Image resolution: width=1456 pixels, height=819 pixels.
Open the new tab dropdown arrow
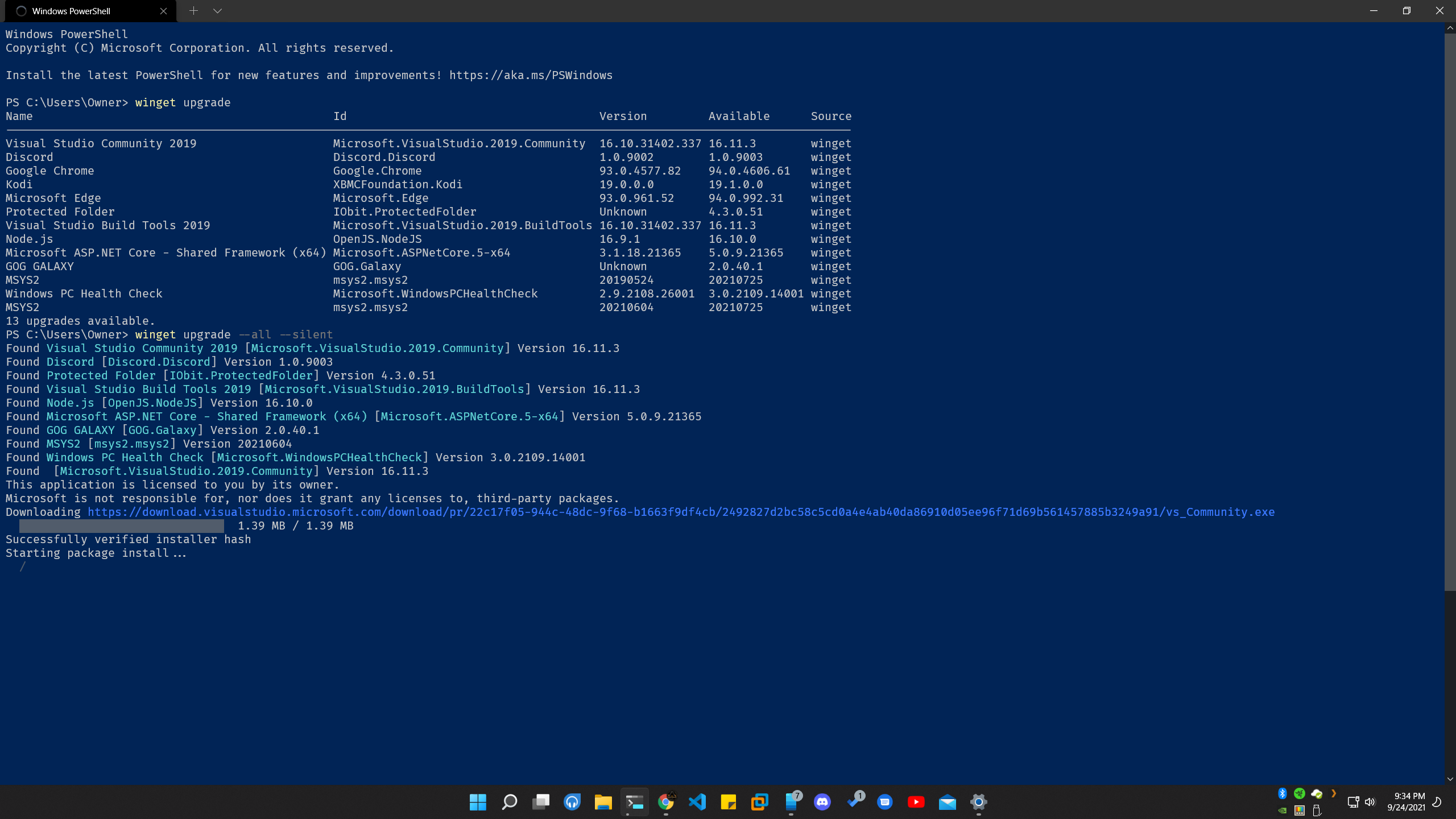pos(217,10)
